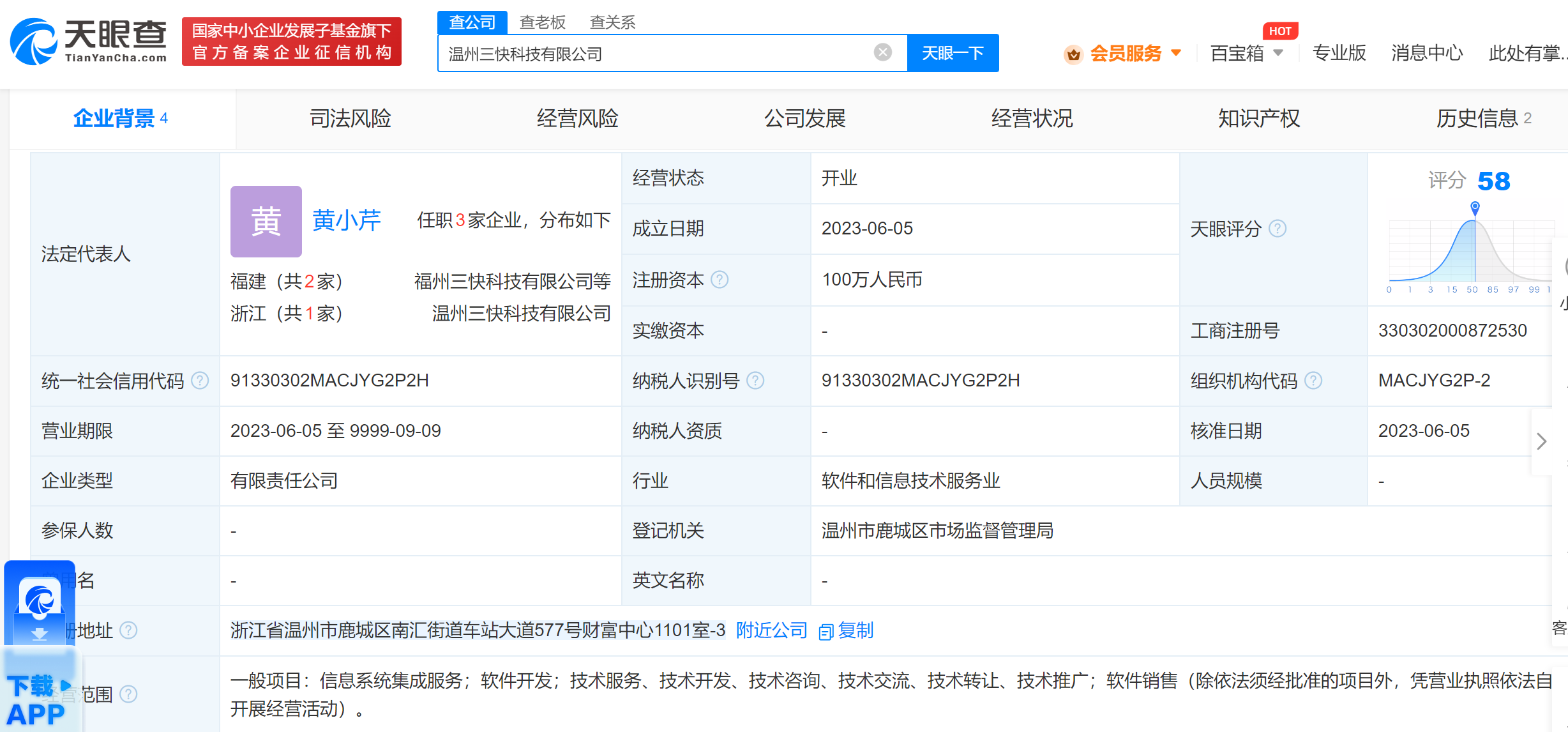The height and width of the screenshot is (732, 1568).
Task: Click help icon next to 统一社会信用代码
Action: (x=200, y=381)
